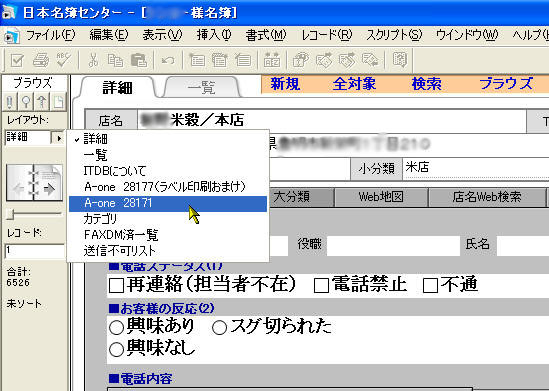Open the レコード(R) menu
Screen dimensions: 549x391
(x=326, y=35)
